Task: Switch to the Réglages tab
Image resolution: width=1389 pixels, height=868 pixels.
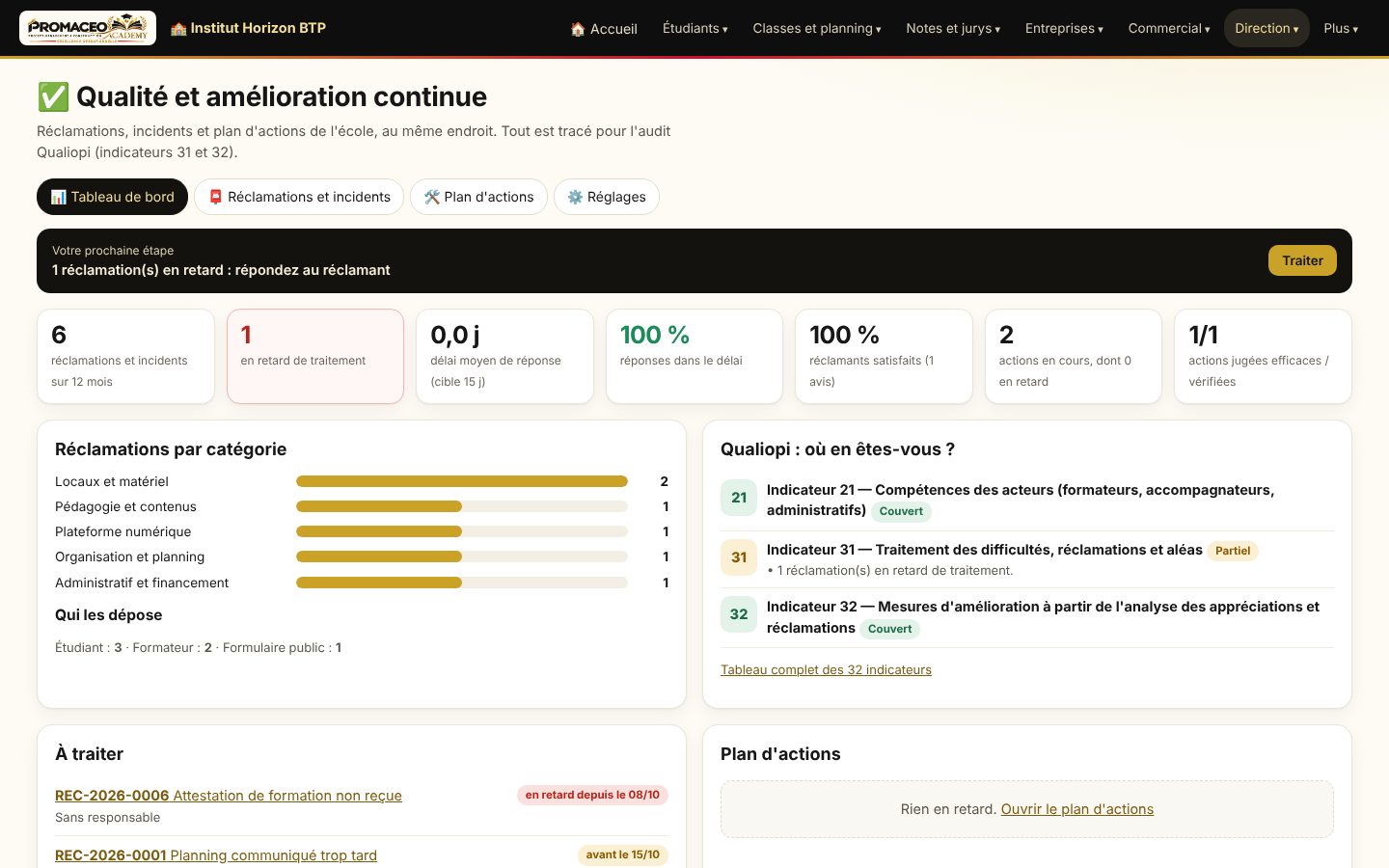Action: (607, 197)
